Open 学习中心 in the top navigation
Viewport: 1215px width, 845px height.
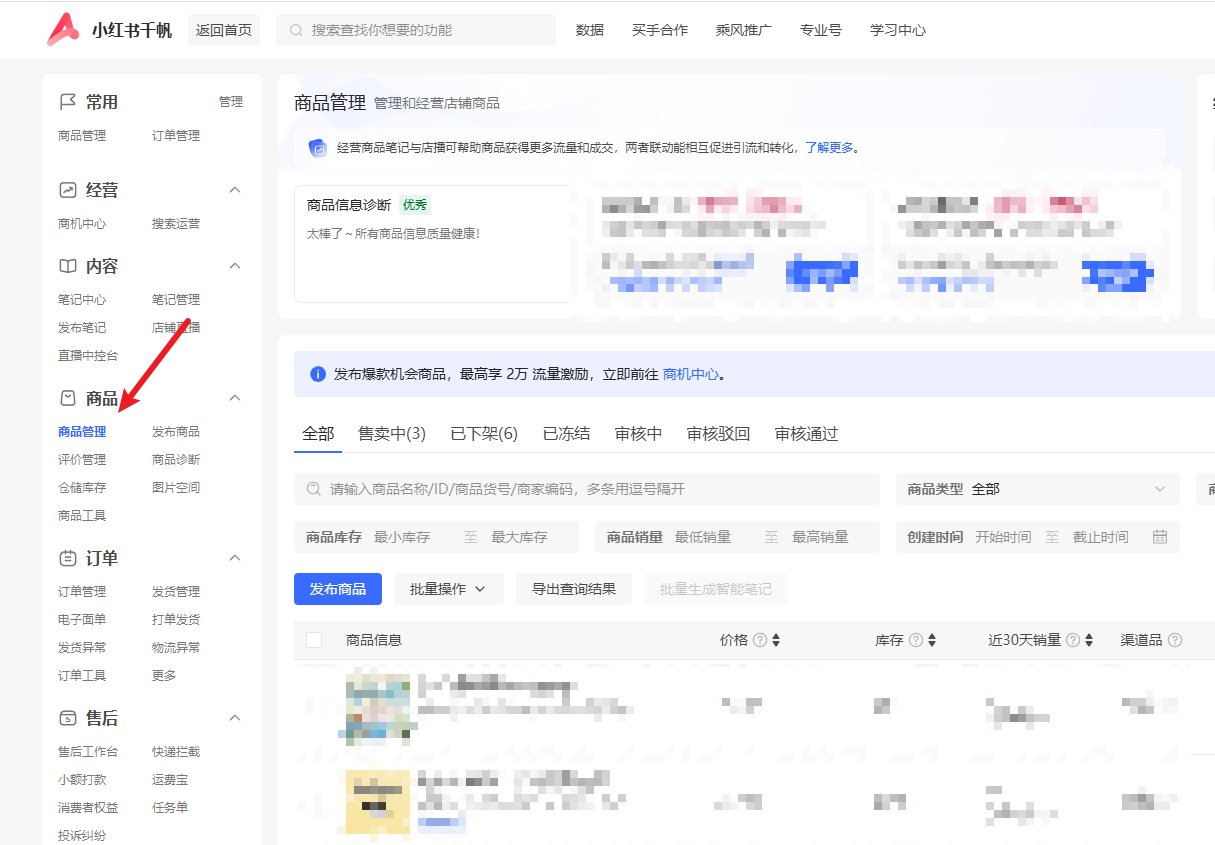pos(897,30)
